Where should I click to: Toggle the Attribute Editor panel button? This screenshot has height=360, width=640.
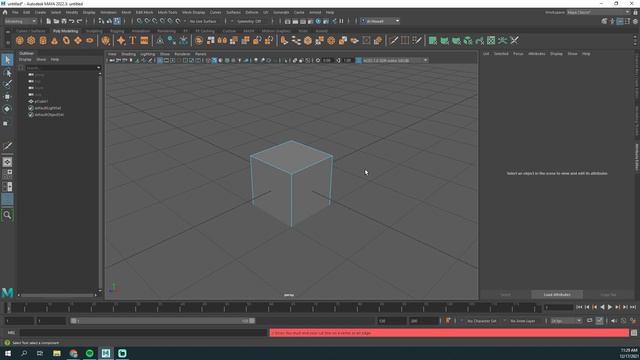coord(620,21)
